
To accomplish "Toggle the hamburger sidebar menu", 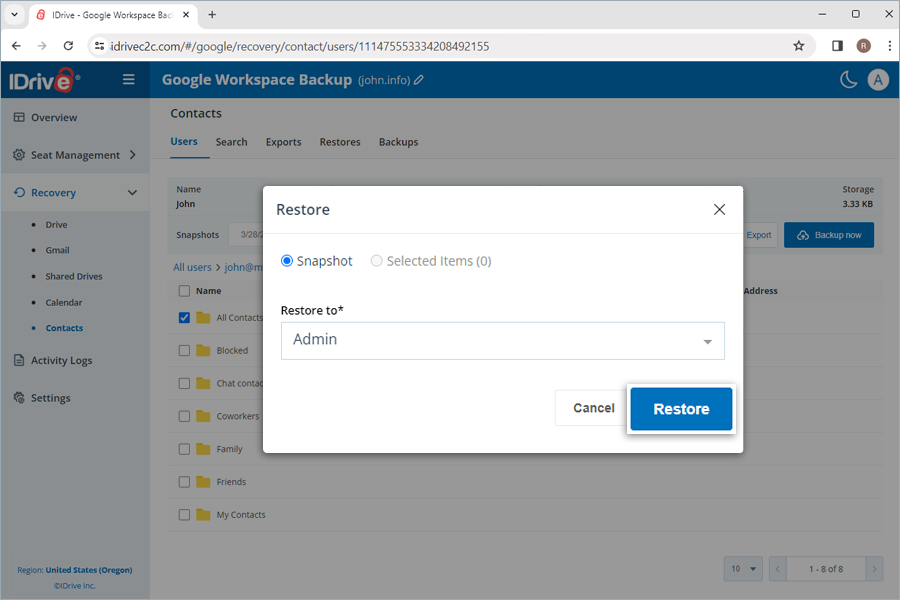I will (x=129, y=79).
